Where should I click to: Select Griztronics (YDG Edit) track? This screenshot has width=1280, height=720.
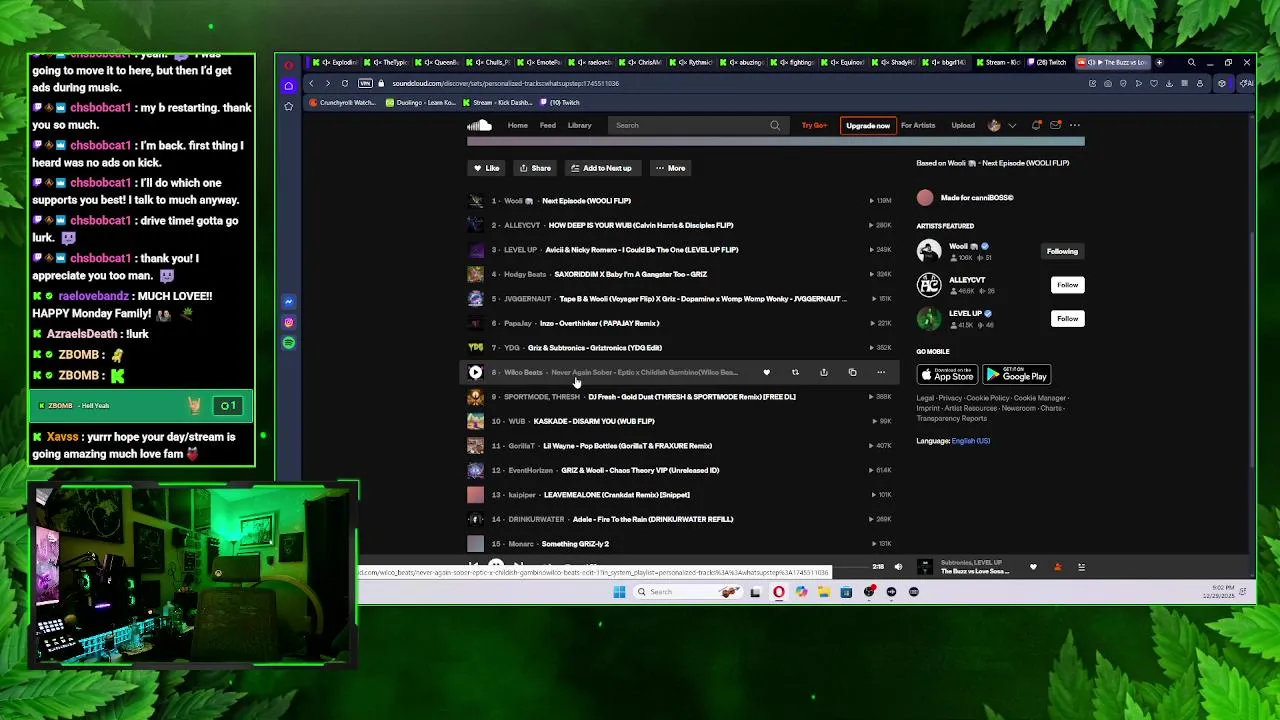tap(595, 348)
